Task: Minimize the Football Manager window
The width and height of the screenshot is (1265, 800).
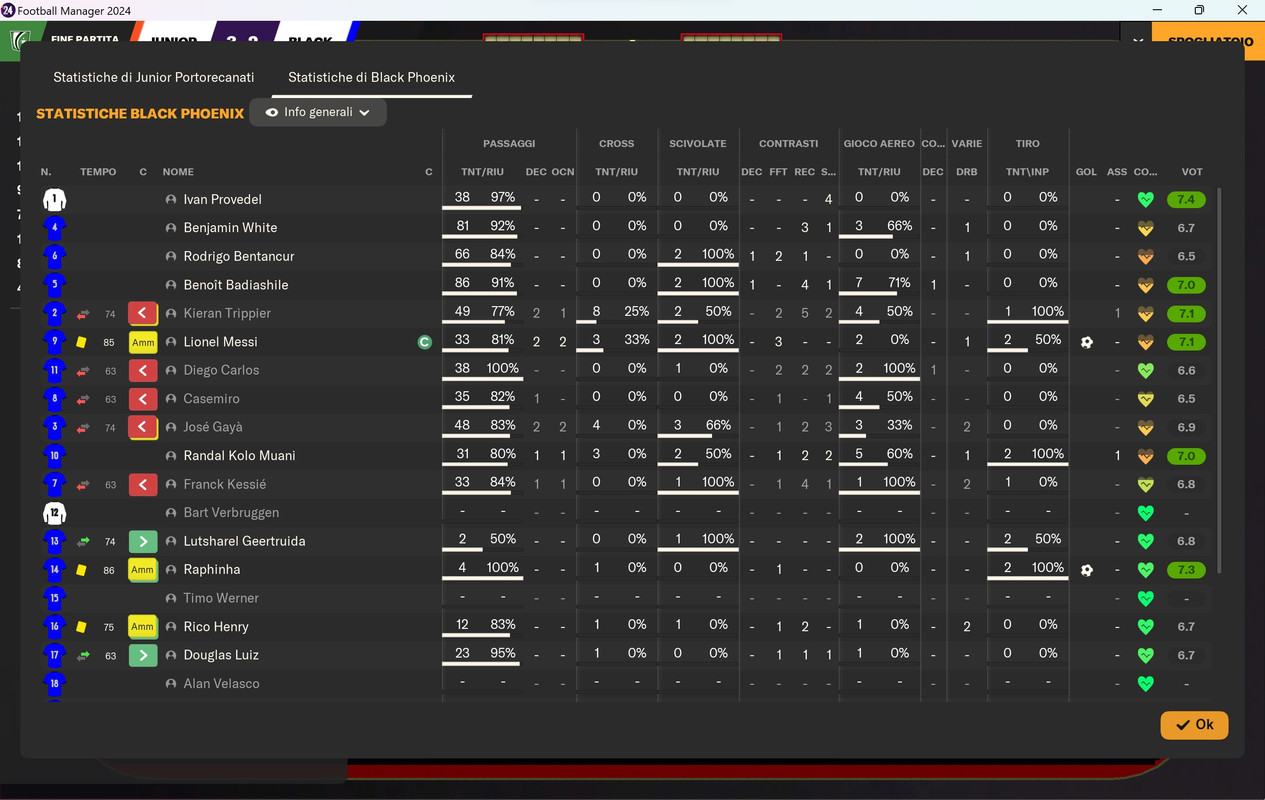Action: (x=1157, y=10)
